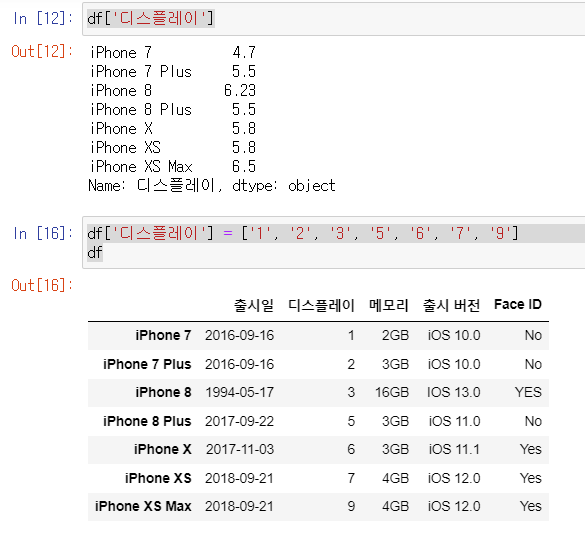585x536 pixels.
Task: Select the iPhone XS row index in table
Action: tap(158, 478)
